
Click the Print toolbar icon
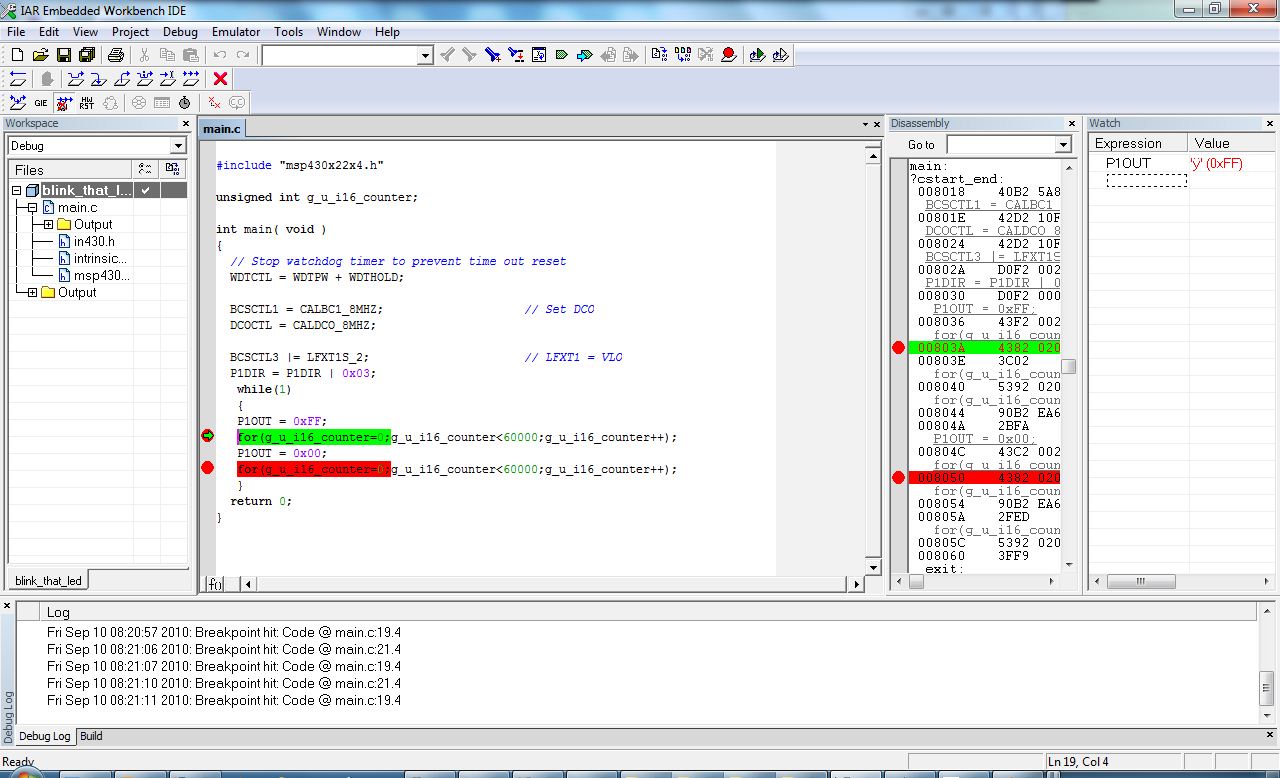point(116,55)
